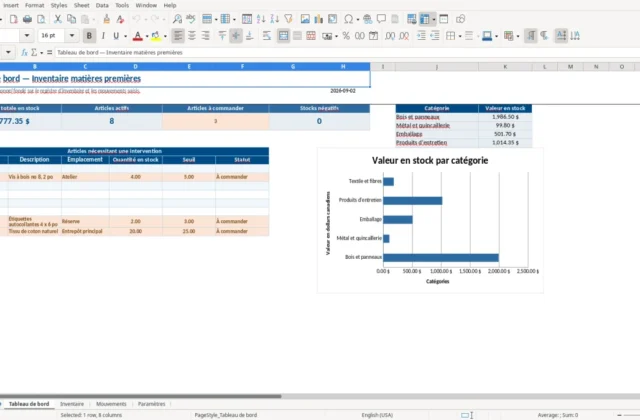Viewport: 640px width, 420px height.
Task: Toggle Underline formatting
Action: pyautogui.click(x=116, y=36)
